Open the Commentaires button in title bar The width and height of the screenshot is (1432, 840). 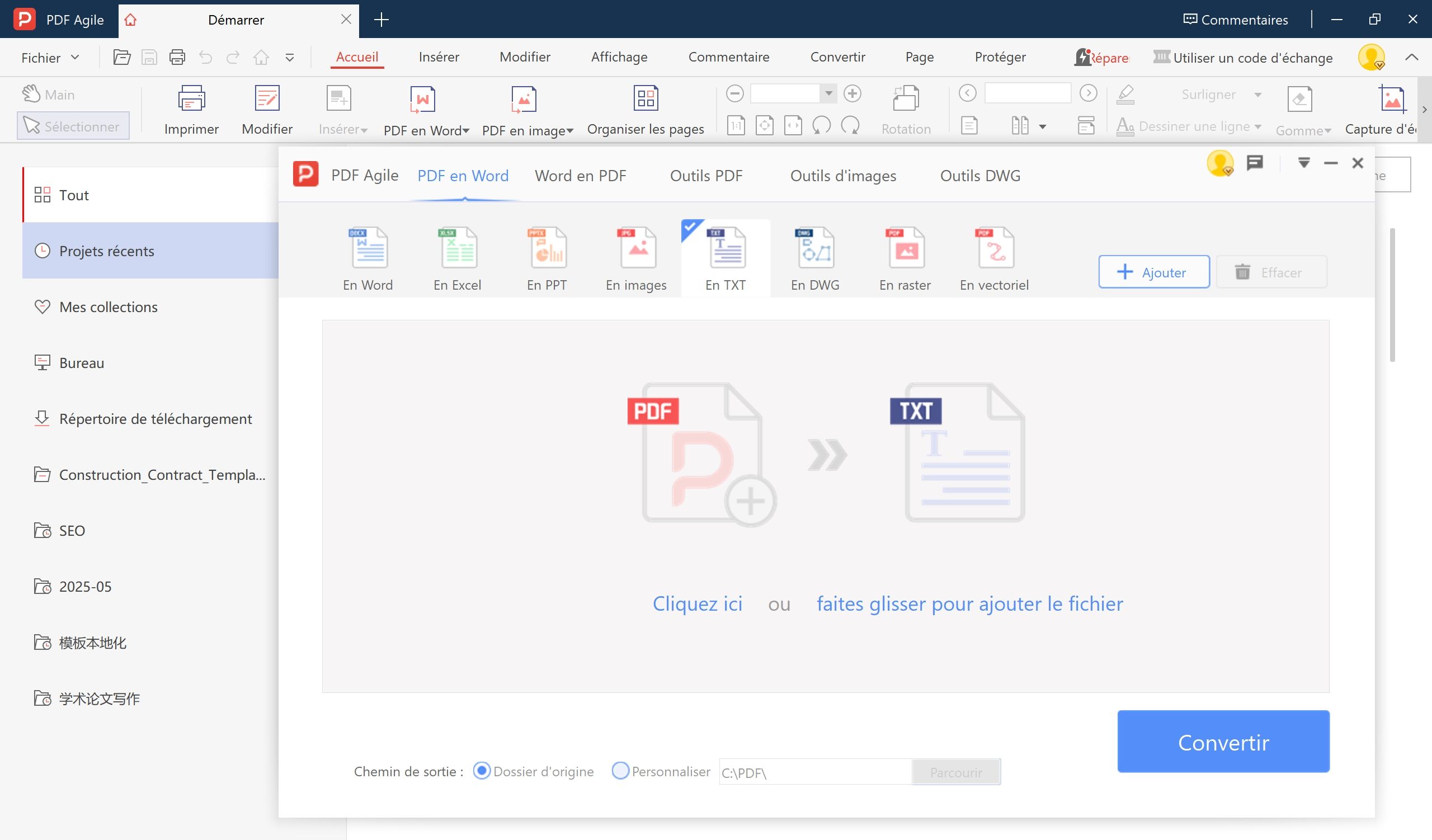[1236, 20]
